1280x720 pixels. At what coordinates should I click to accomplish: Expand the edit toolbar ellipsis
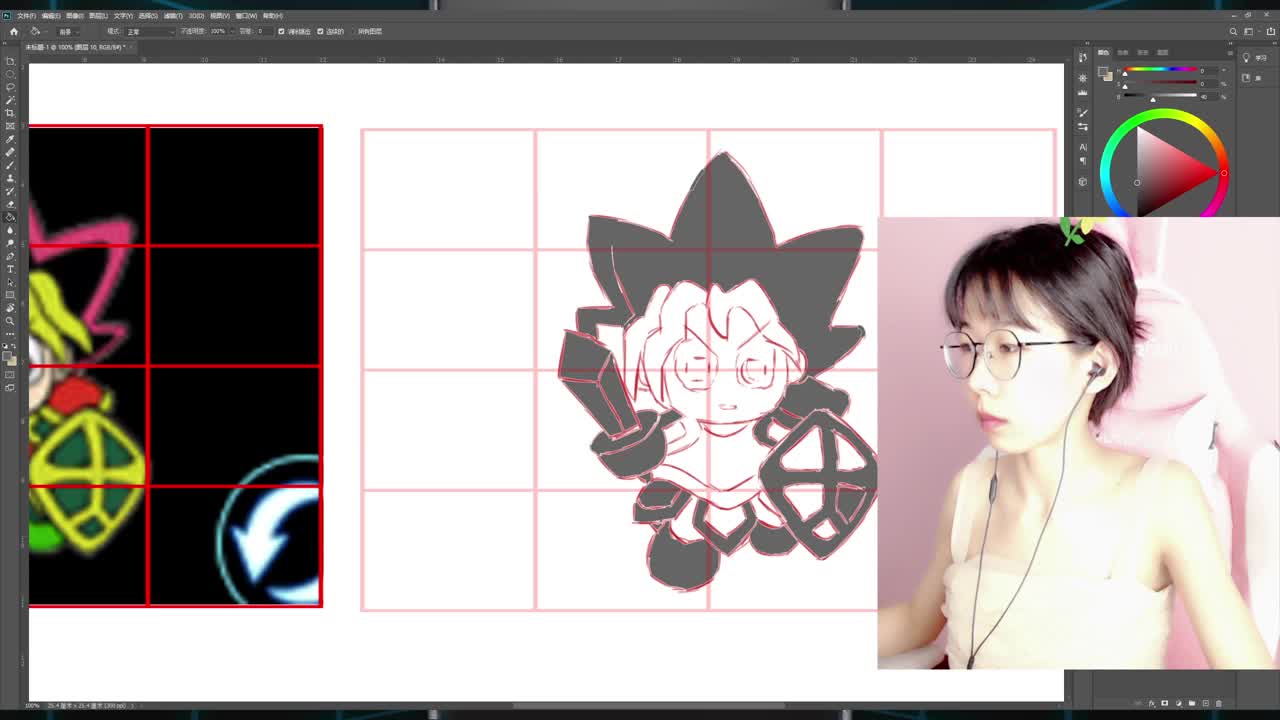click(10, 333)
